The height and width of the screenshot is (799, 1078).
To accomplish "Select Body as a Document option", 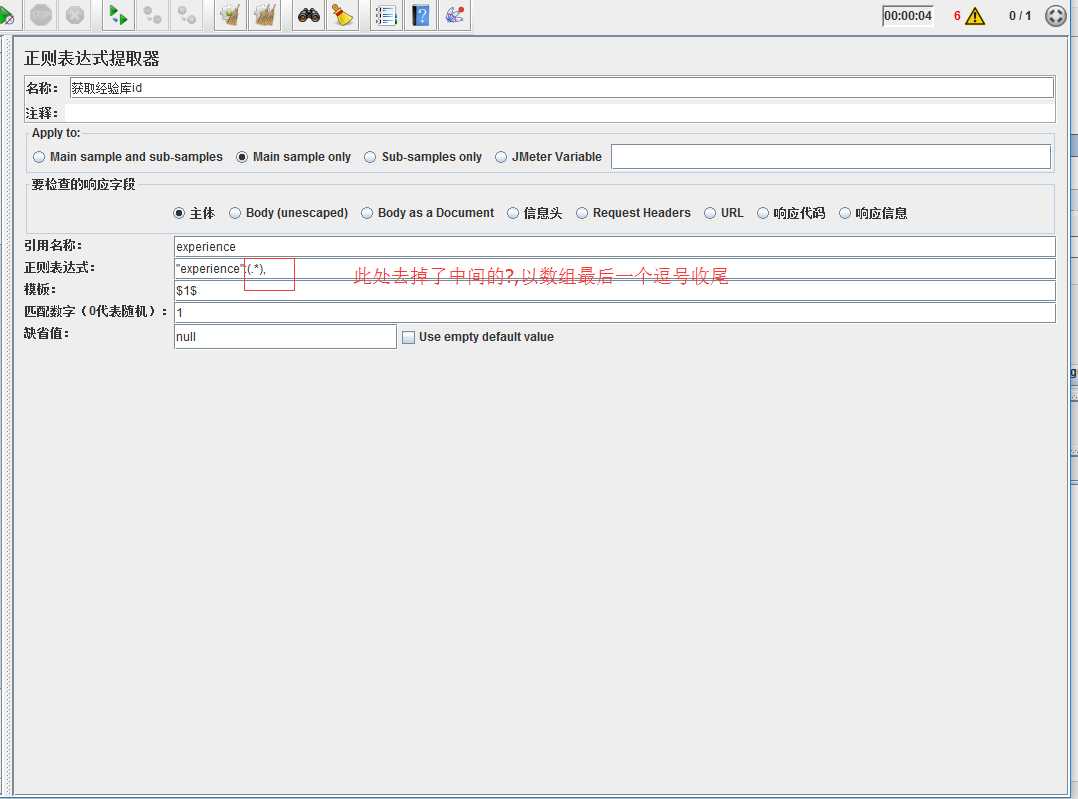I will click(x=428, y=213).
